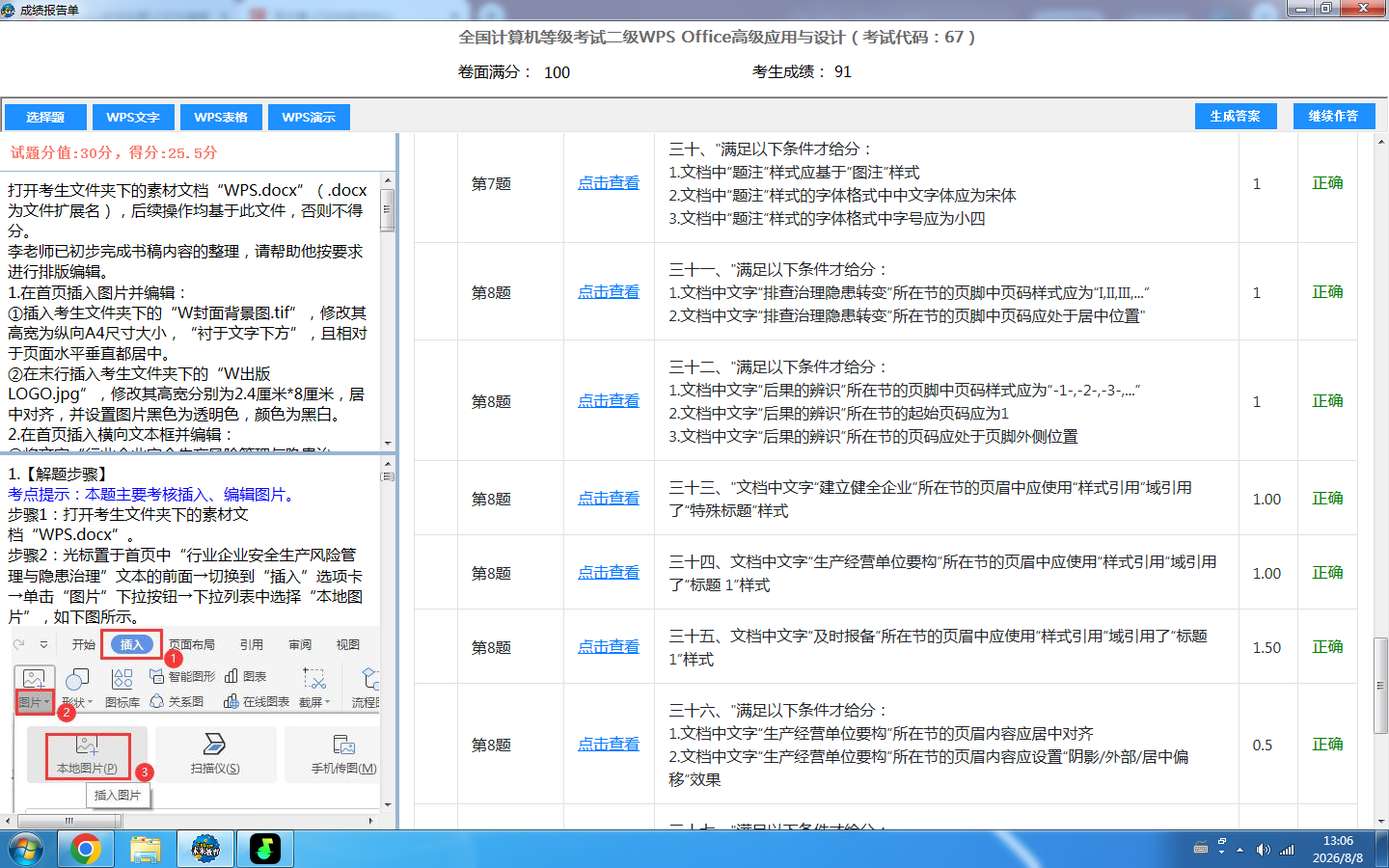Open the round blue exam app taskbar icon
Screen dimensions: 1389x868
click(205, 849)
